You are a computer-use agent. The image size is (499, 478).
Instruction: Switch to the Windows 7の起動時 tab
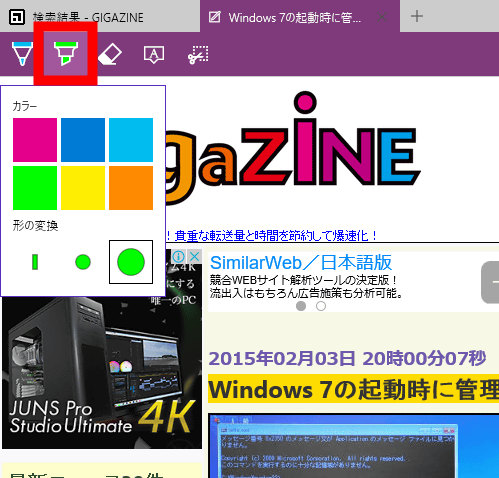click(300, 17)
